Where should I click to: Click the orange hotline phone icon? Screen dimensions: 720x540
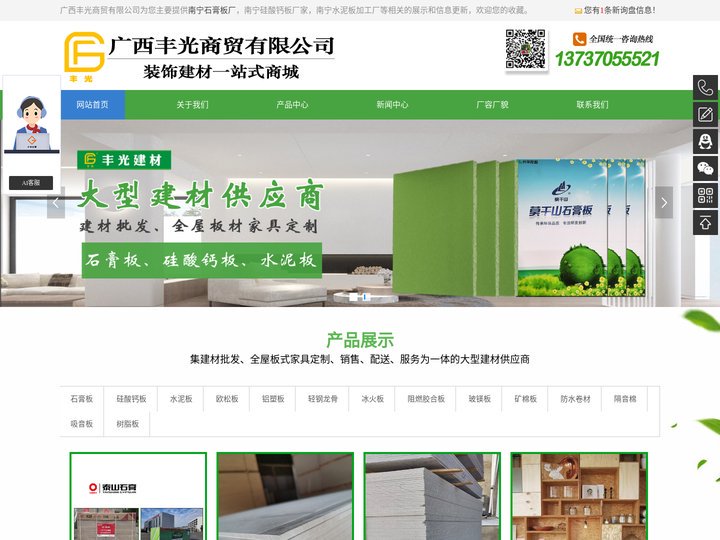[579, 39]
